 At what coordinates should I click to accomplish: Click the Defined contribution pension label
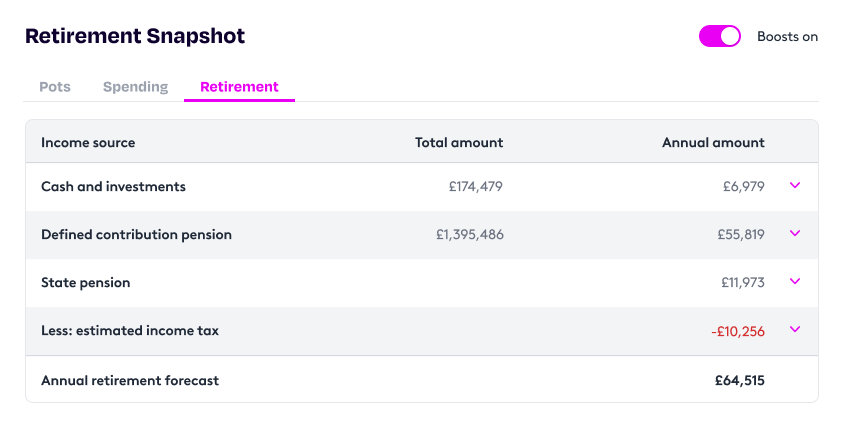coord(136,235)
